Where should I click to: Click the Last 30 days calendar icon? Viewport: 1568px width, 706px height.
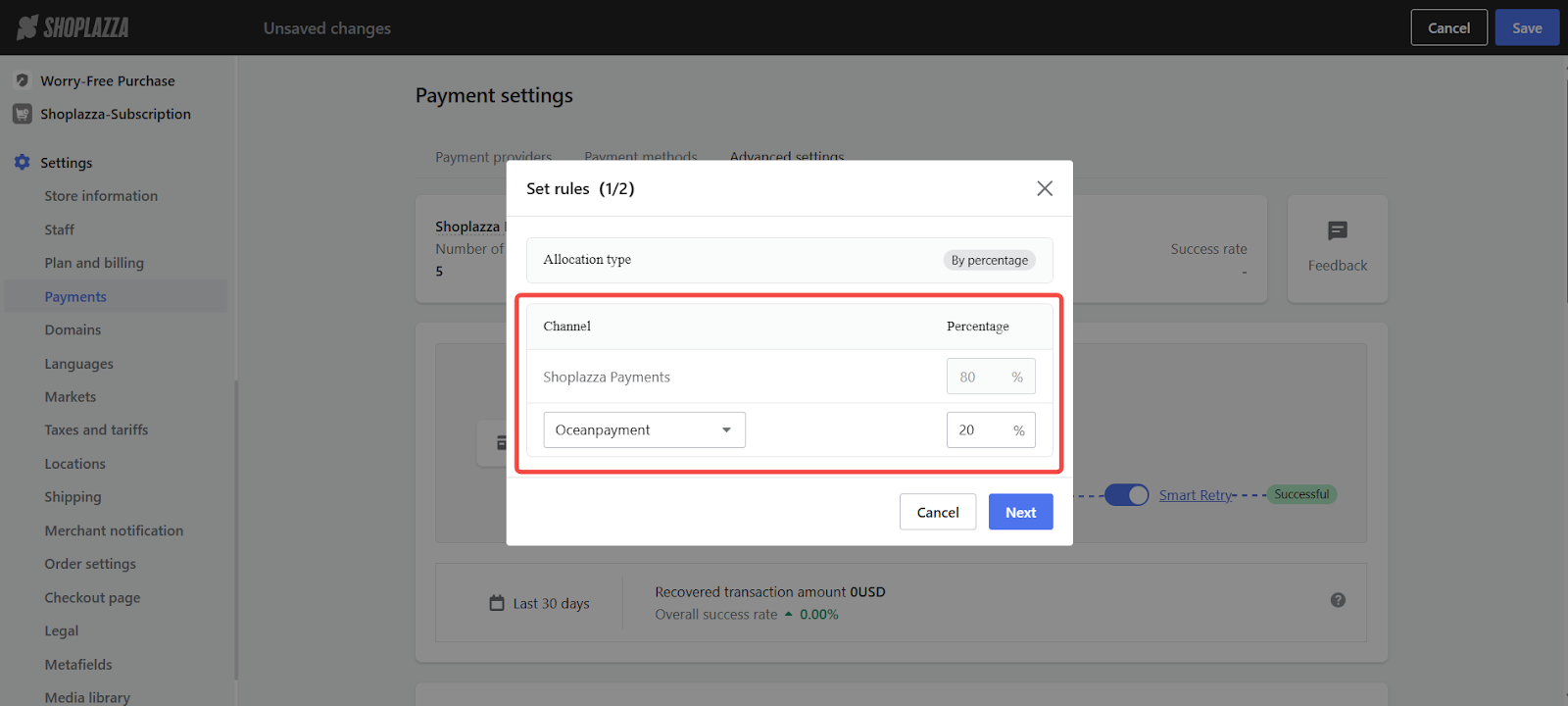(x=497, y=603)
